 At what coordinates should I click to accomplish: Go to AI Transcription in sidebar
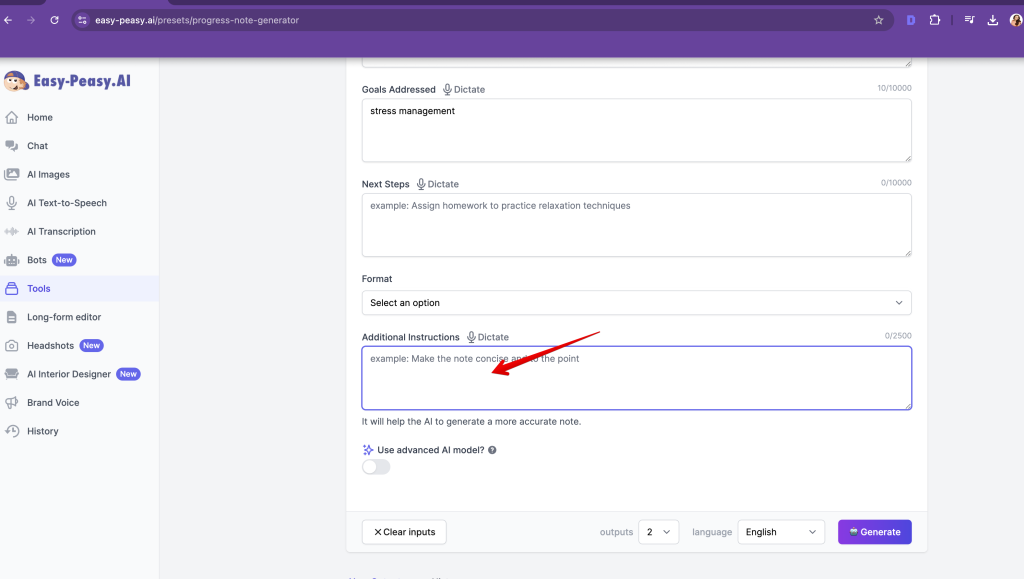click(x=61, y=231)
